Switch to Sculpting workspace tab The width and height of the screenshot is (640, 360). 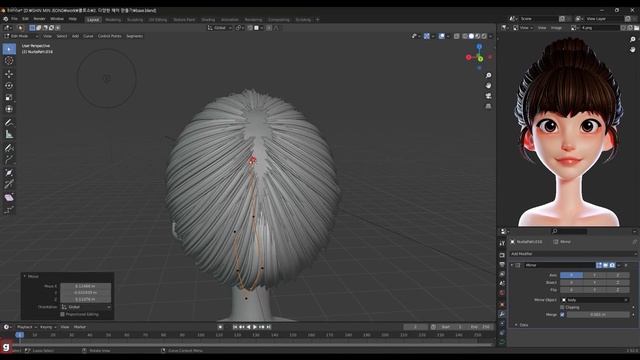(135, 20)
